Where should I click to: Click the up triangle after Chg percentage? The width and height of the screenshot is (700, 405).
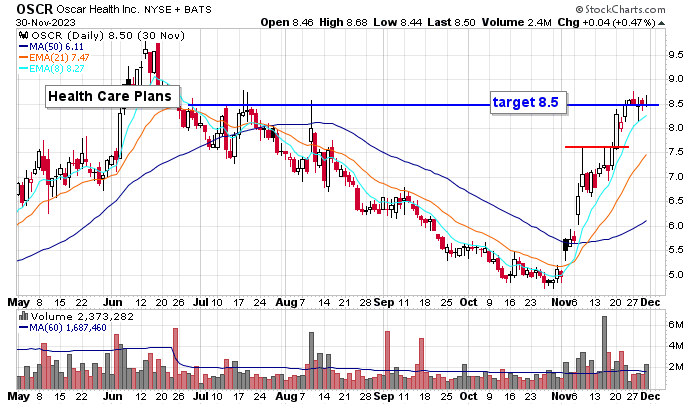click(661, 22)
